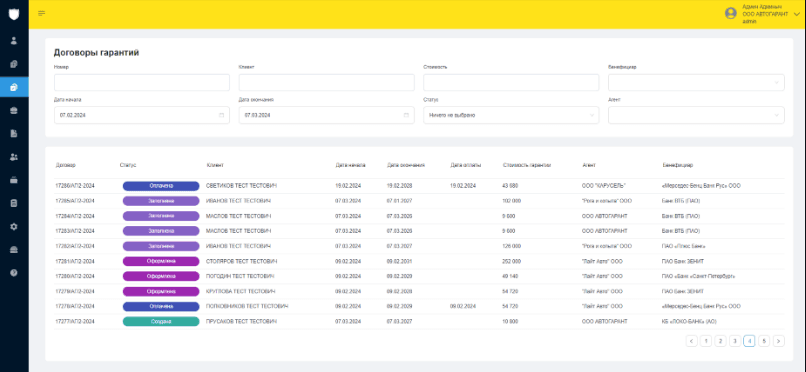Click the calendar icon in Дата начала field
The height and width of the screenshot is (372, 806).
pyautogui.click(x=222, y=116)
